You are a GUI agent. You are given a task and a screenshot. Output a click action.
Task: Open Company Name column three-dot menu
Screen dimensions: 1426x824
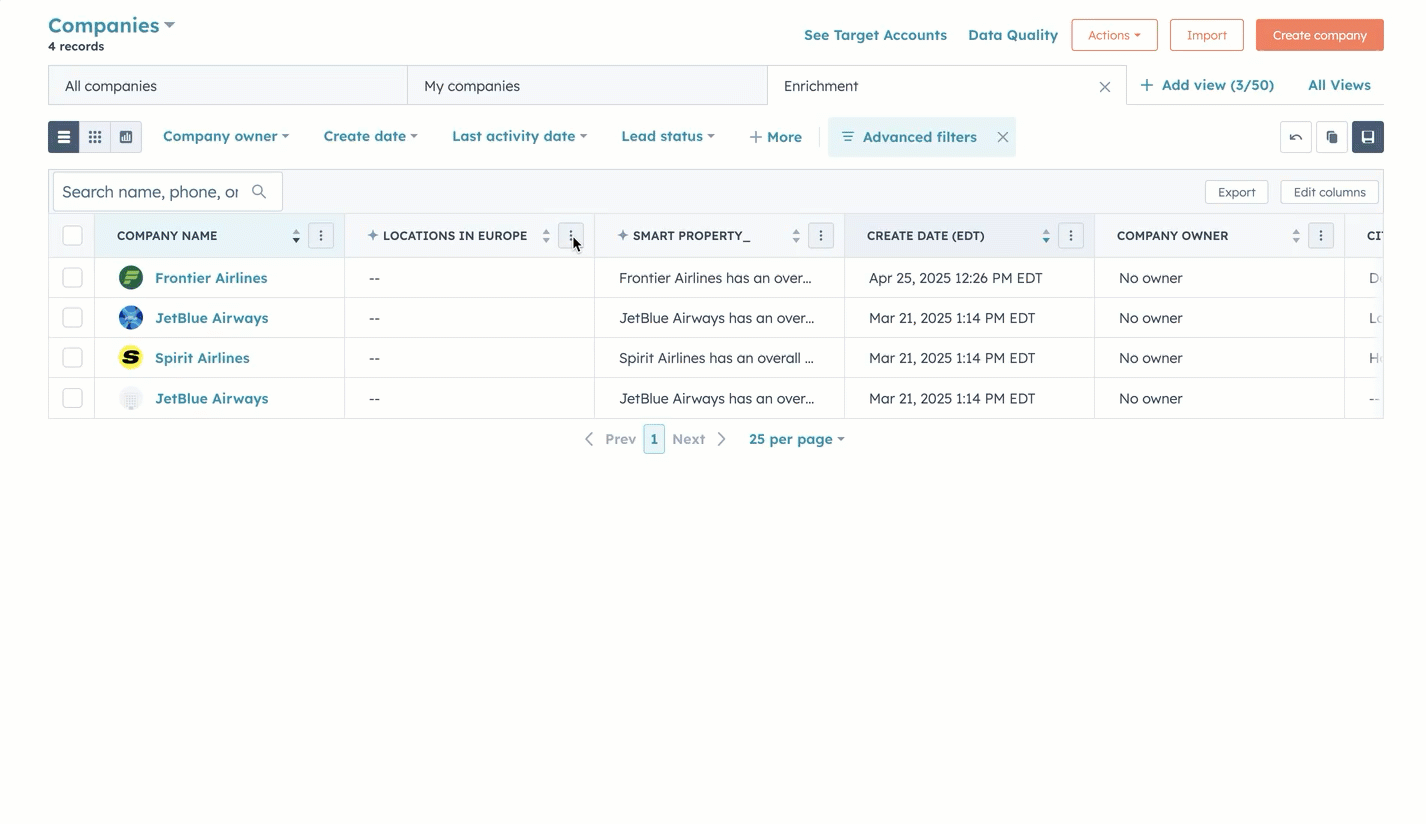320,236
